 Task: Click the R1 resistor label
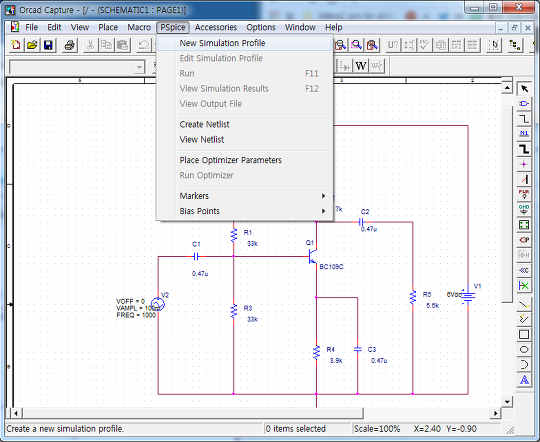pos(248,233)
